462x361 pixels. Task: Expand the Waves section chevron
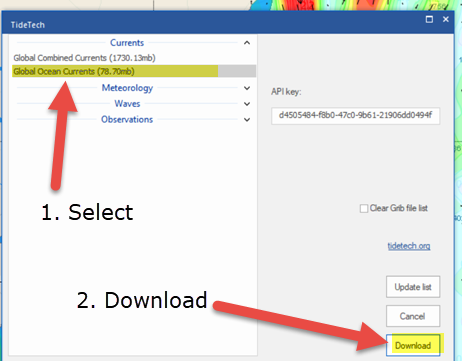point(247,104)
